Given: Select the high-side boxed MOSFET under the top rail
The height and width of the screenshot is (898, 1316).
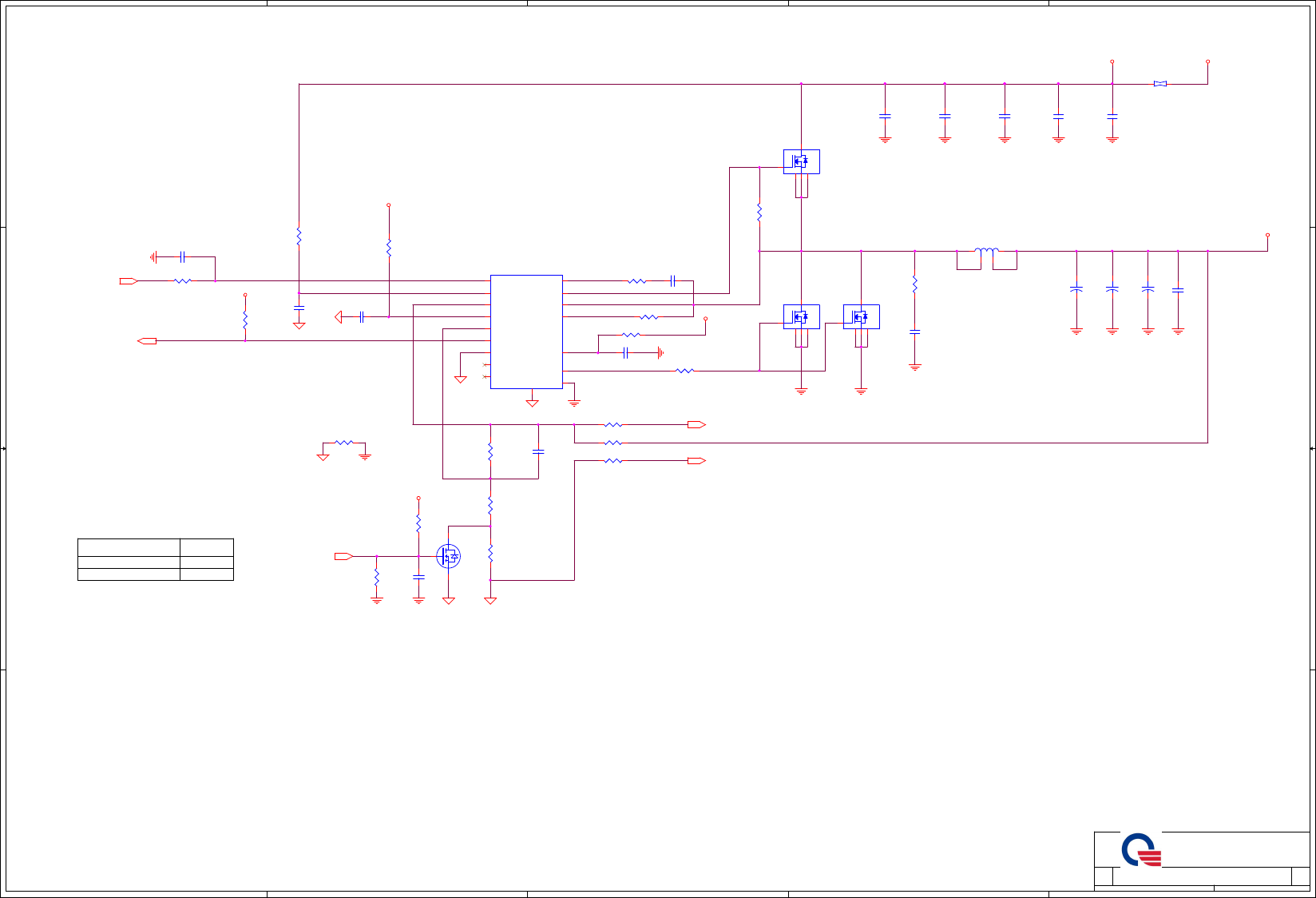Looking at the screenshot, I should (x=801, y=161).
